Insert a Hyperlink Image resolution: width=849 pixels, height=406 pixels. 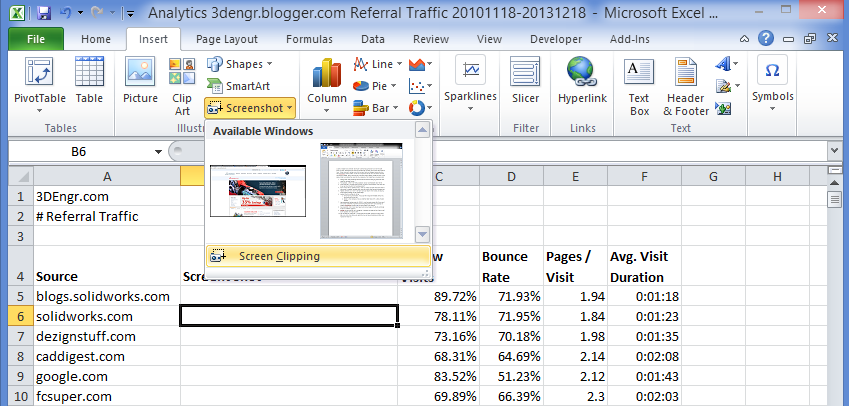582,81
